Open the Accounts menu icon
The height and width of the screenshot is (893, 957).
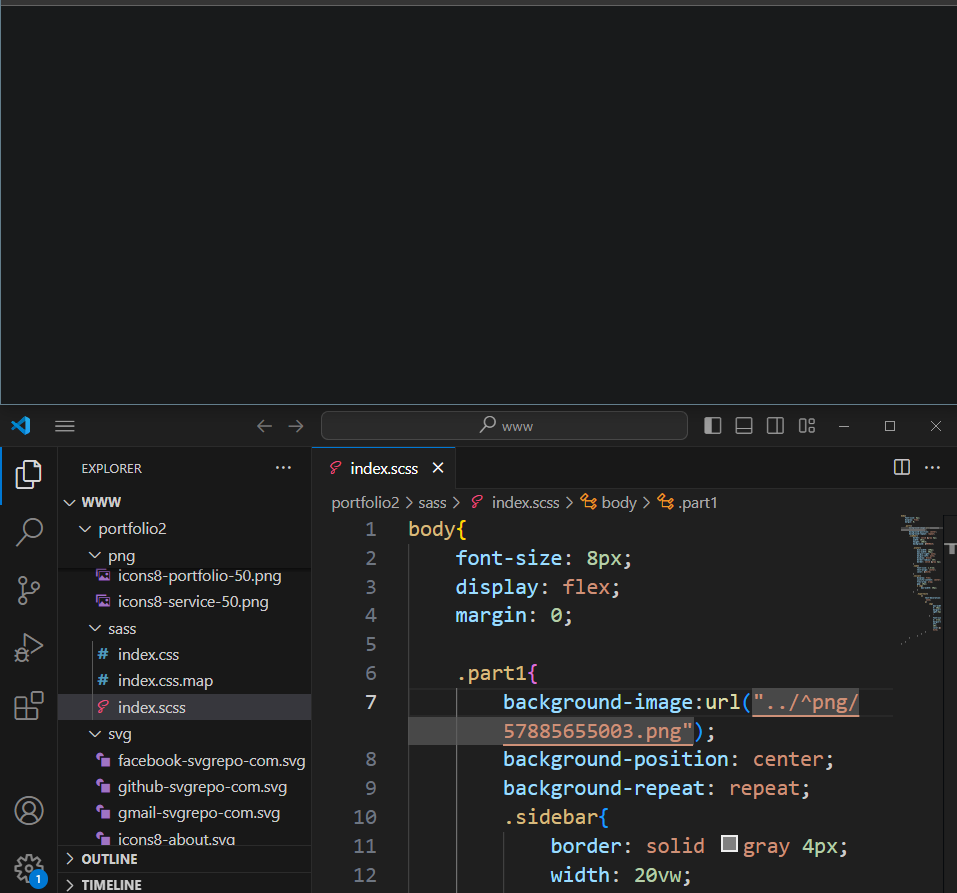[29, 811]
